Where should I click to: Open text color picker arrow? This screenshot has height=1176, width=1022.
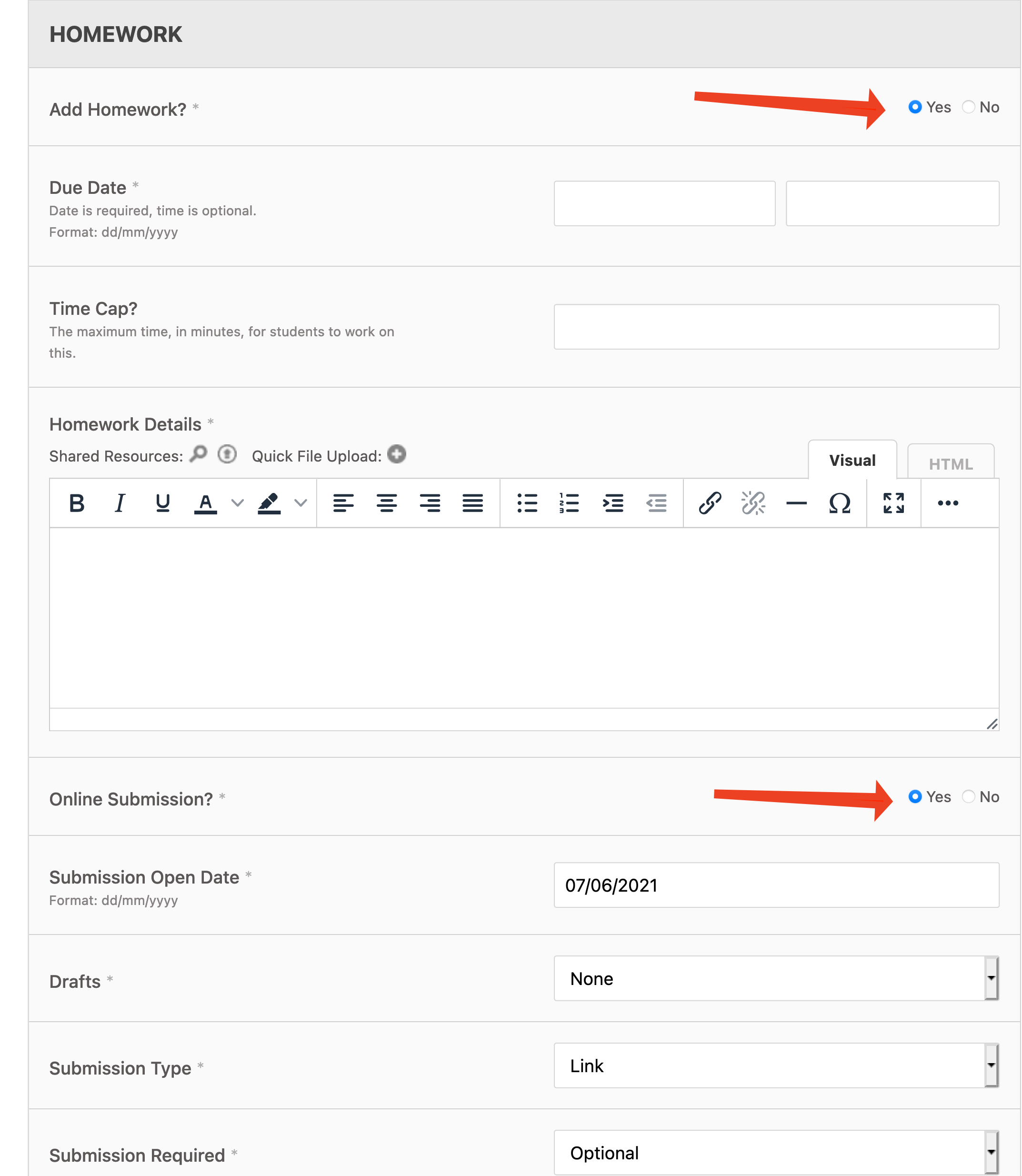237,503
